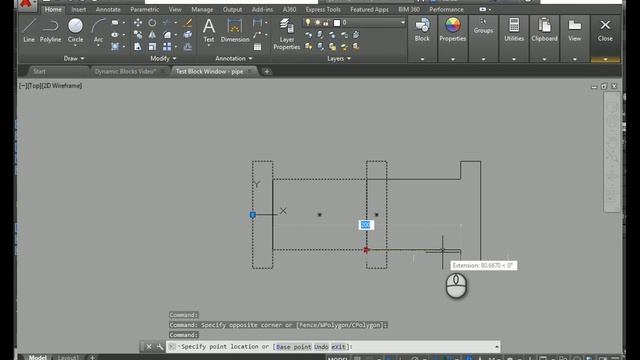
Task: Click the customize wrench icon in command line
Action: coord(160,347)
